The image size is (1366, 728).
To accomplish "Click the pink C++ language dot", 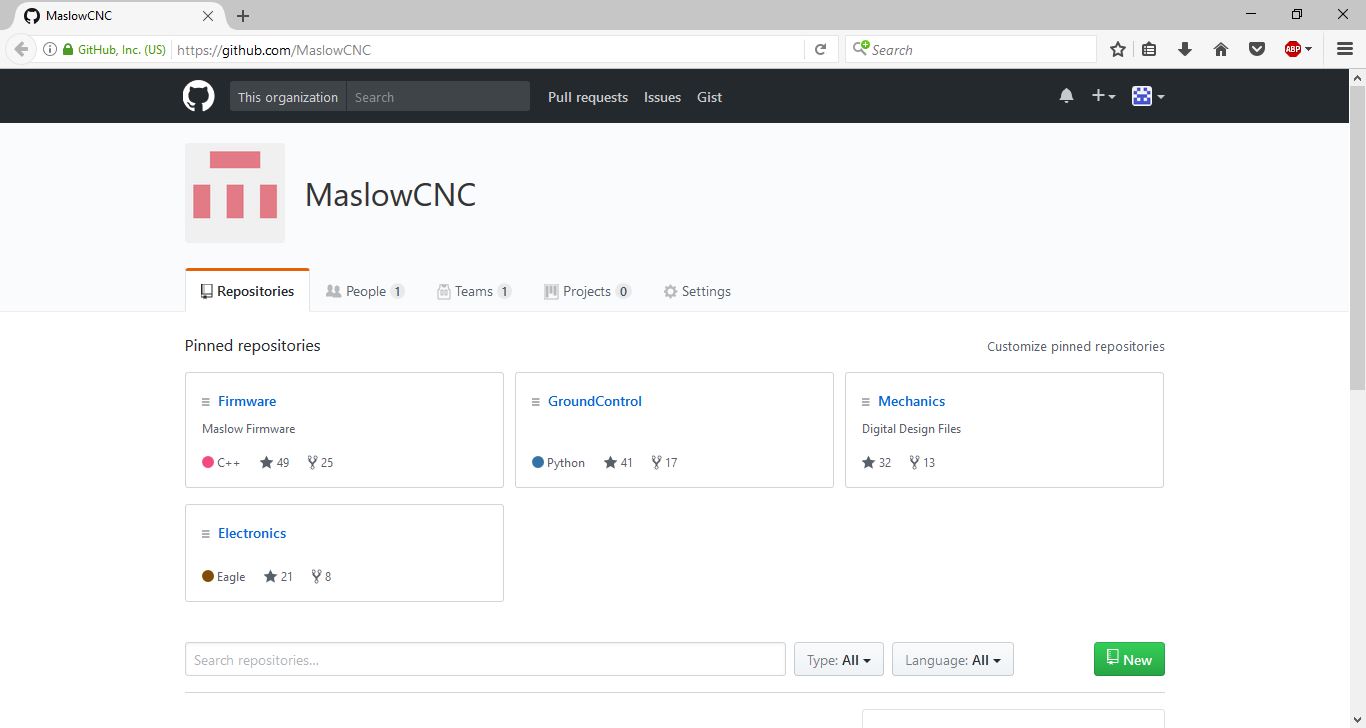I will pyautogui.click(x=208, y=462).
